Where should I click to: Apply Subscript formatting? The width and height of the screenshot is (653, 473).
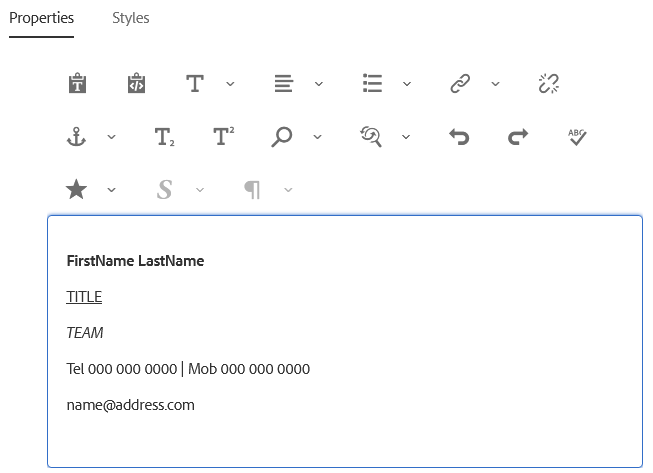point(164,137)
